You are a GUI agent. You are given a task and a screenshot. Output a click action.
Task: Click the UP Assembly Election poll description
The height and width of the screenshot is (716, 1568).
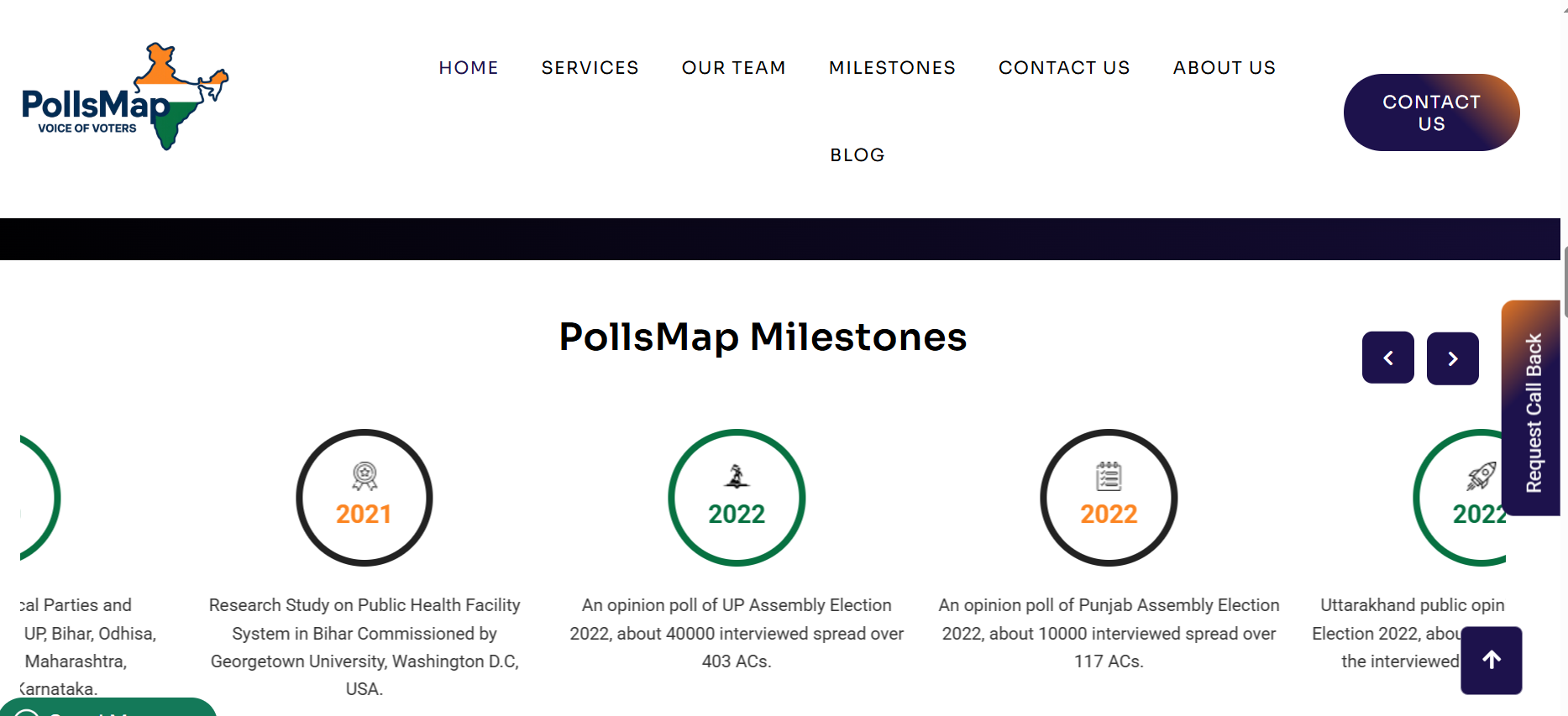(737, 633)
